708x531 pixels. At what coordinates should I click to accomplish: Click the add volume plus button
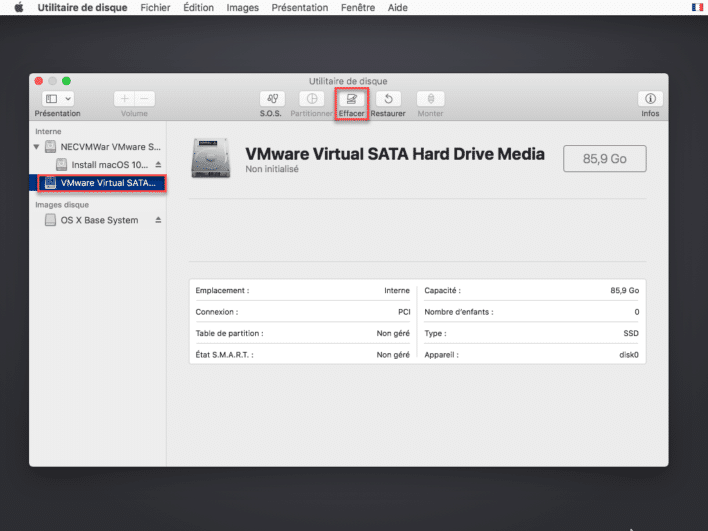124,99
